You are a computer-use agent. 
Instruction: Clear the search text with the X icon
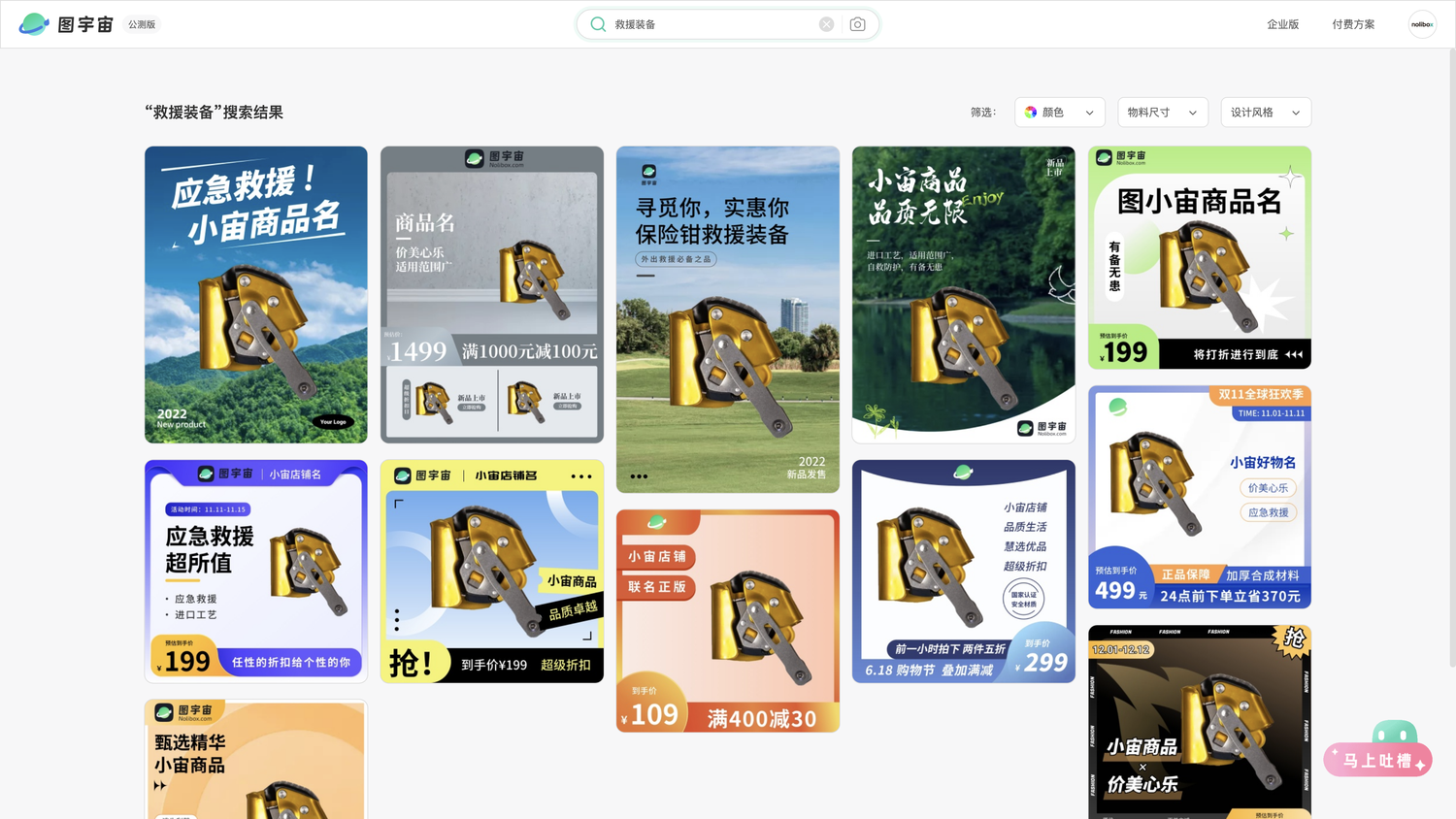tap(826, 24)
